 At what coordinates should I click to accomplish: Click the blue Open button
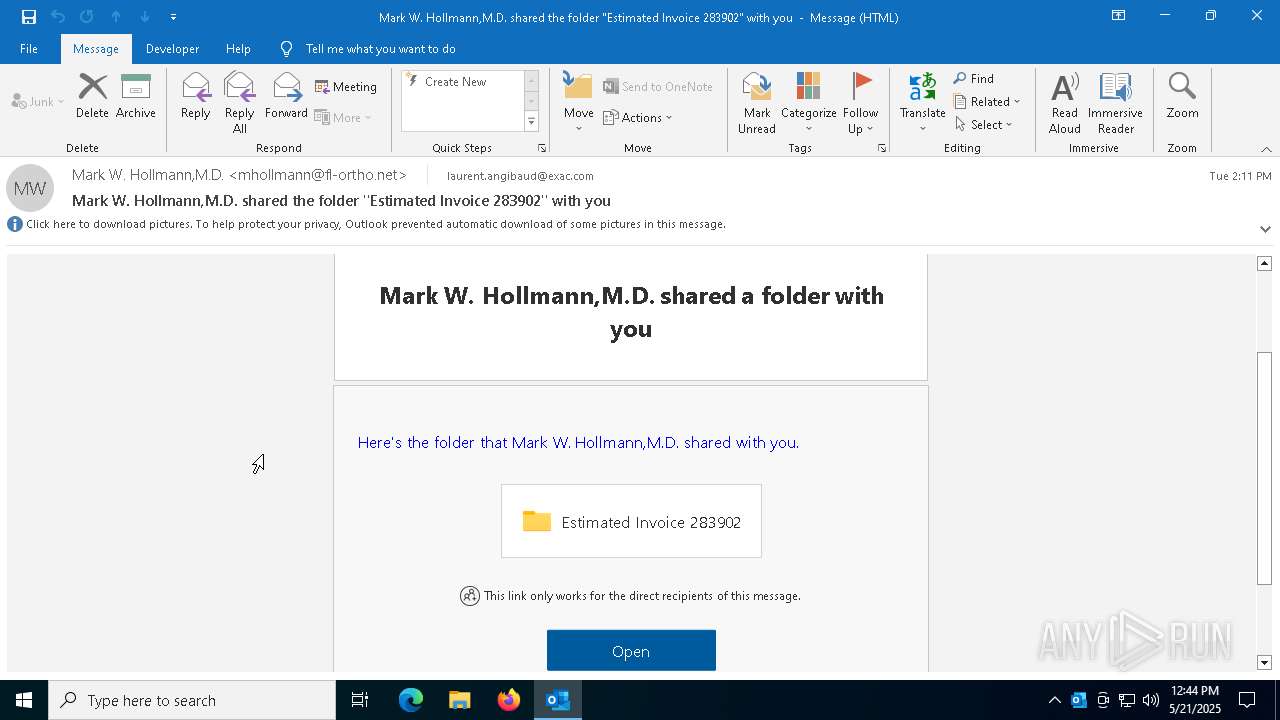[631, 651]
